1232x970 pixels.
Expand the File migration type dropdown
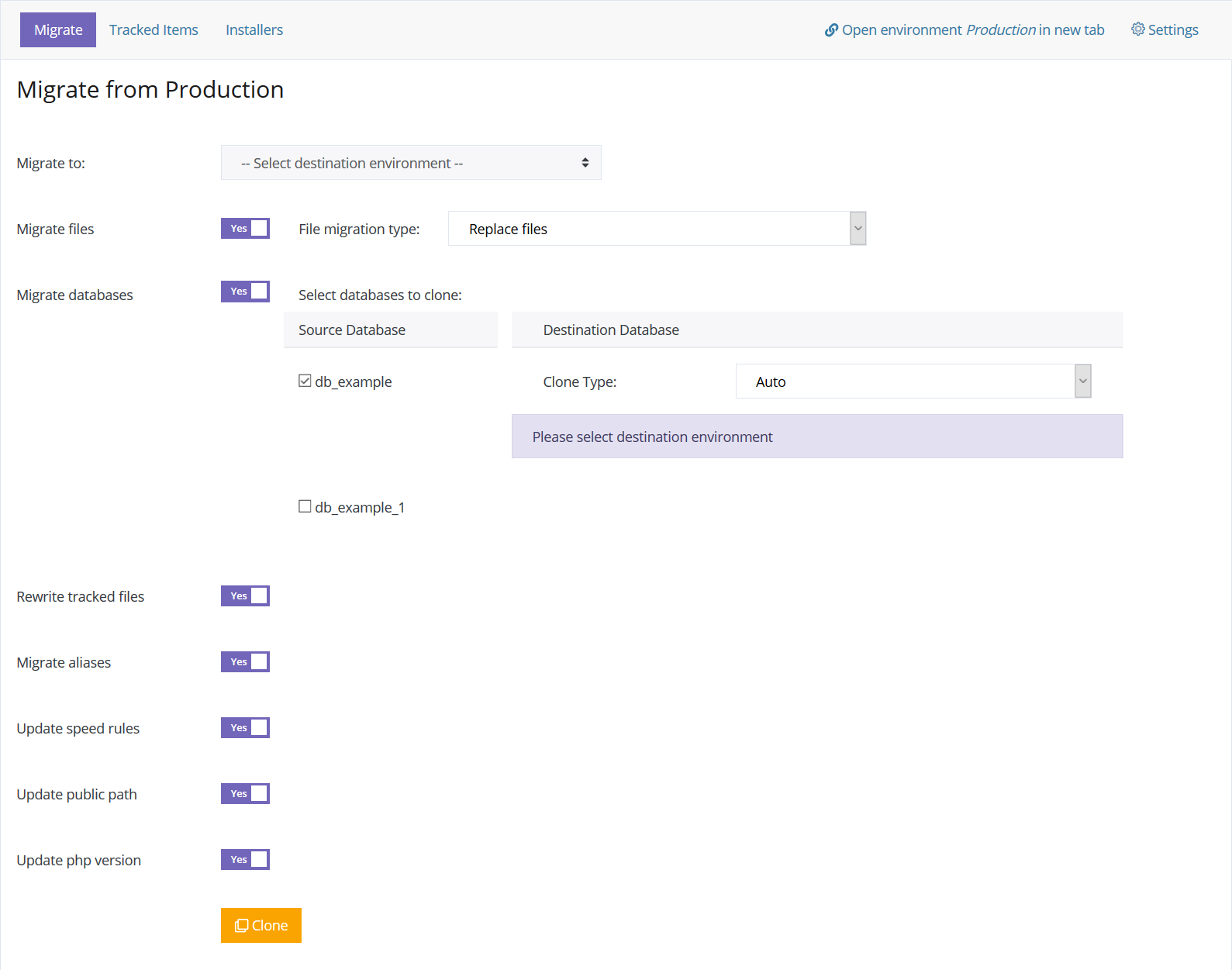tap(858, 229)
